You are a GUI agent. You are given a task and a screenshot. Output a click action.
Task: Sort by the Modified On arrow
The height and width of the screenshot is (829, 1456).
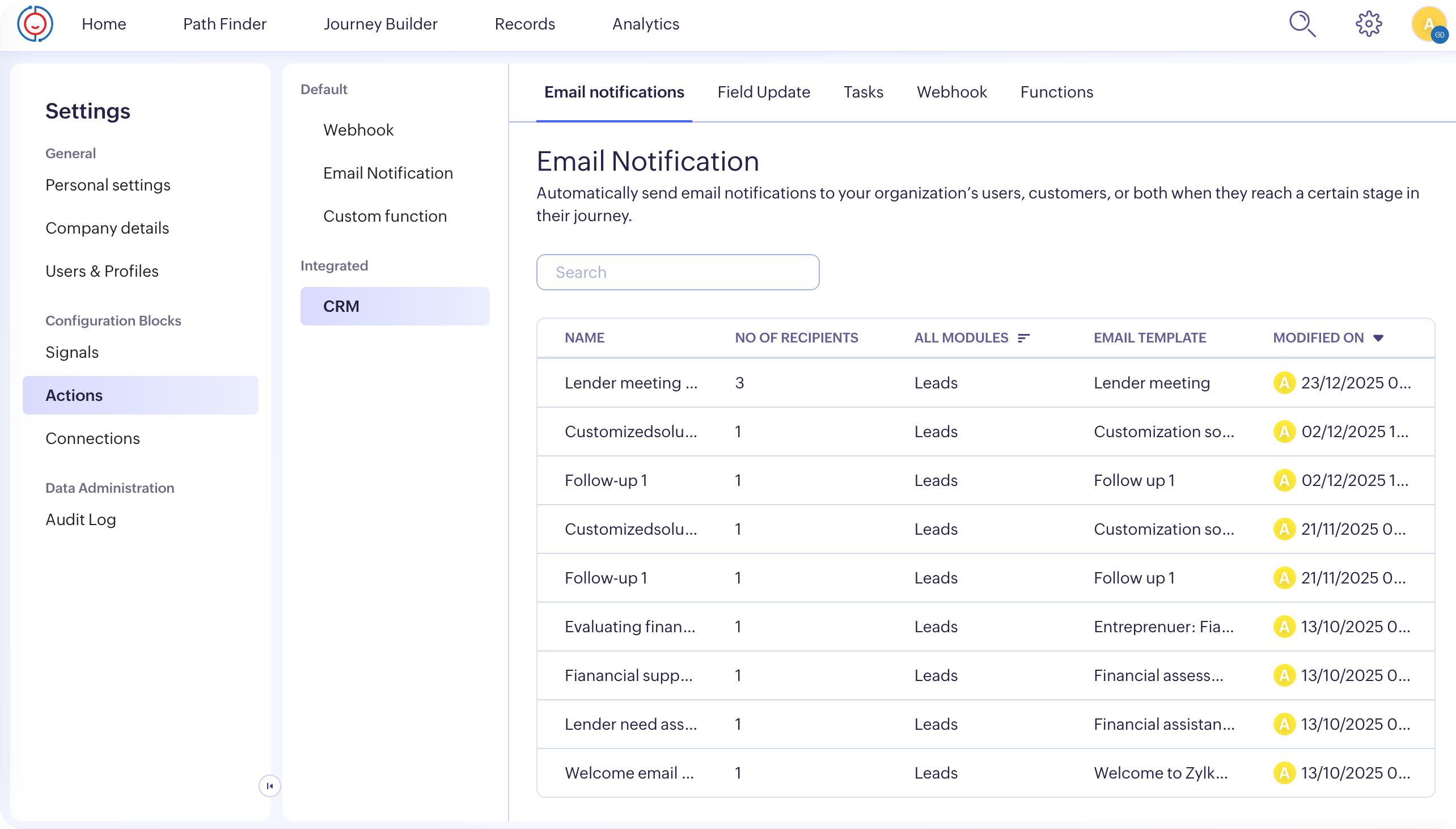tap(1378, 338)
